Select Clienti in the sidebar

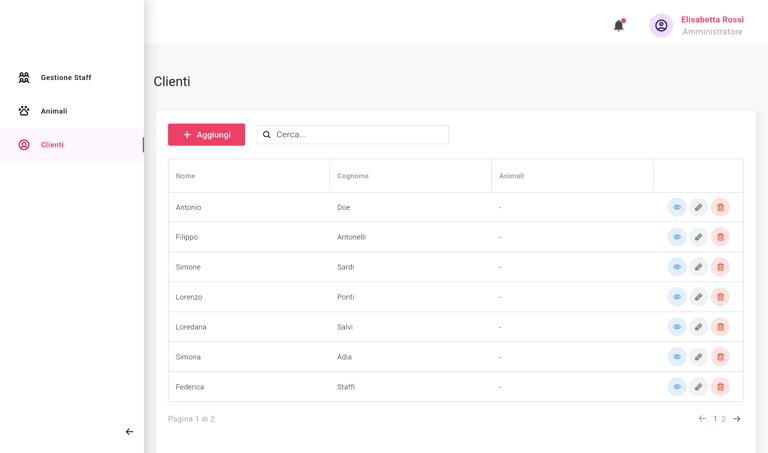click(52, 145)
